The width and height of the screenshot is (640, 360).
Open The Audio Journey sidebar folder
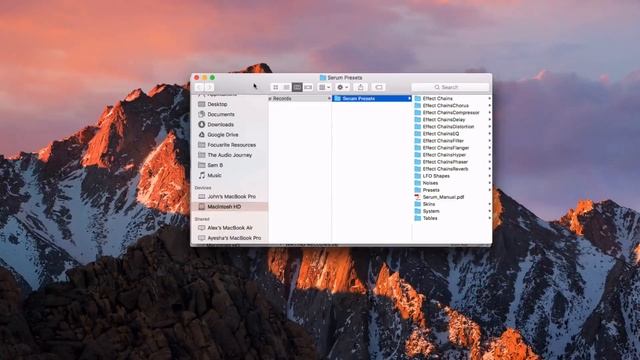229,156
